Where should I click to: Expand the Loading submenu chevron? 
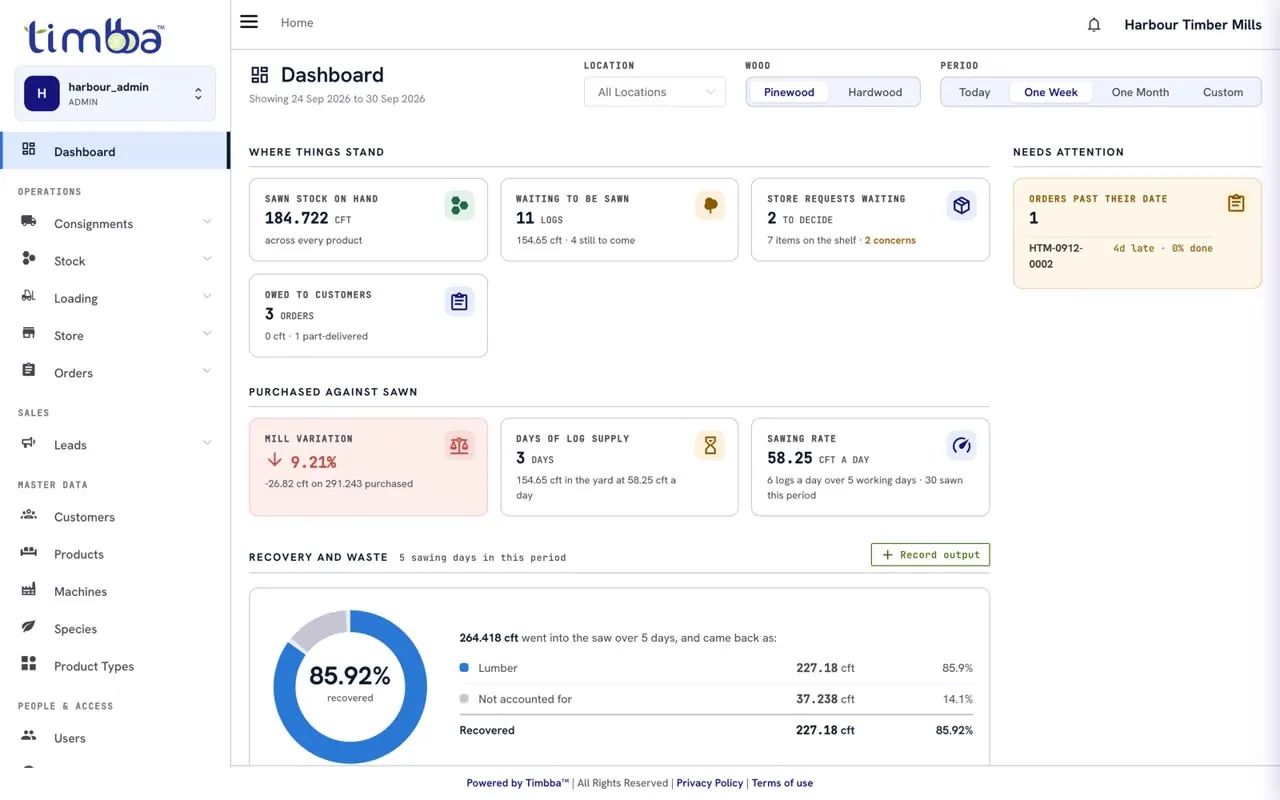(x=207, y=297)
